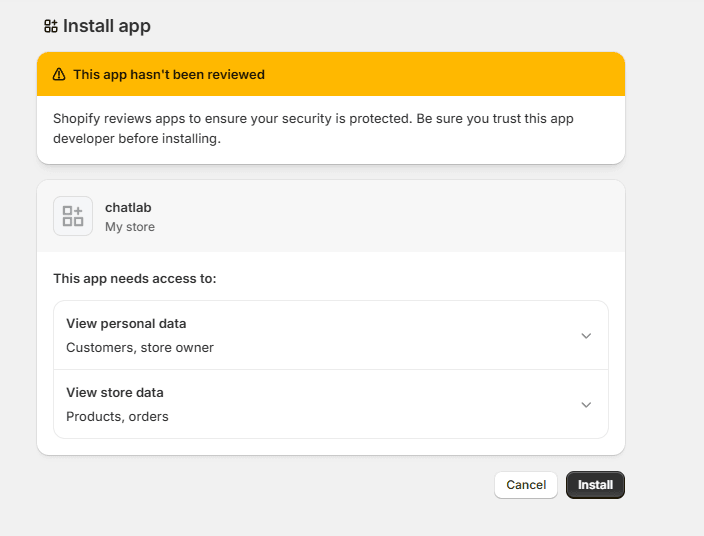The image size is (704, 536).
Task: Click "This app needs access to:" label
Action: point(134,279)
